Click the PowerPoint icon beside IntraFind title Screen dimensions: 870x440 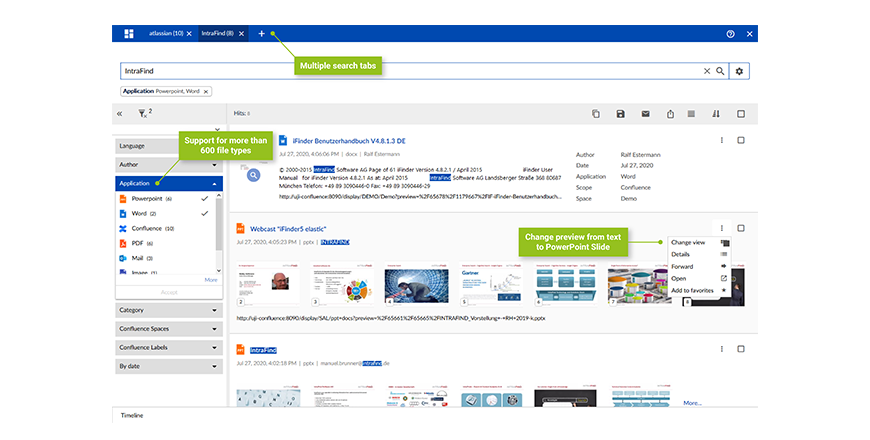click(240, 350)
